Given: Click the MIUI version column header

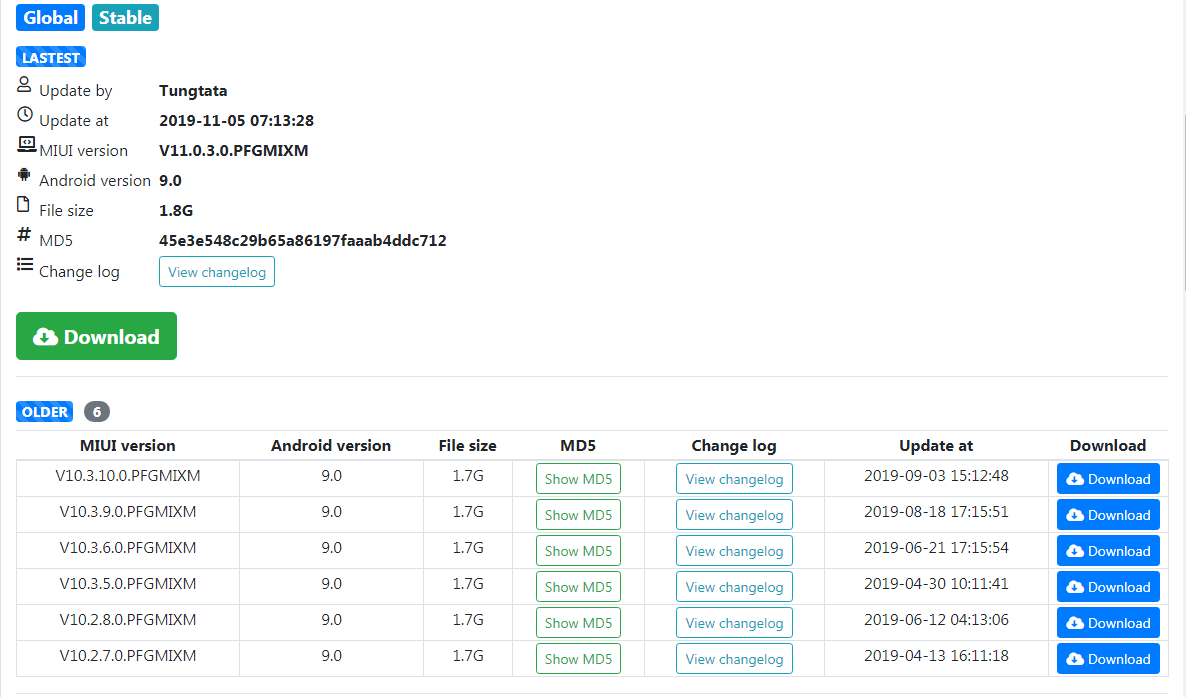Looking at the screenshot, I should (x=128, y=446).
